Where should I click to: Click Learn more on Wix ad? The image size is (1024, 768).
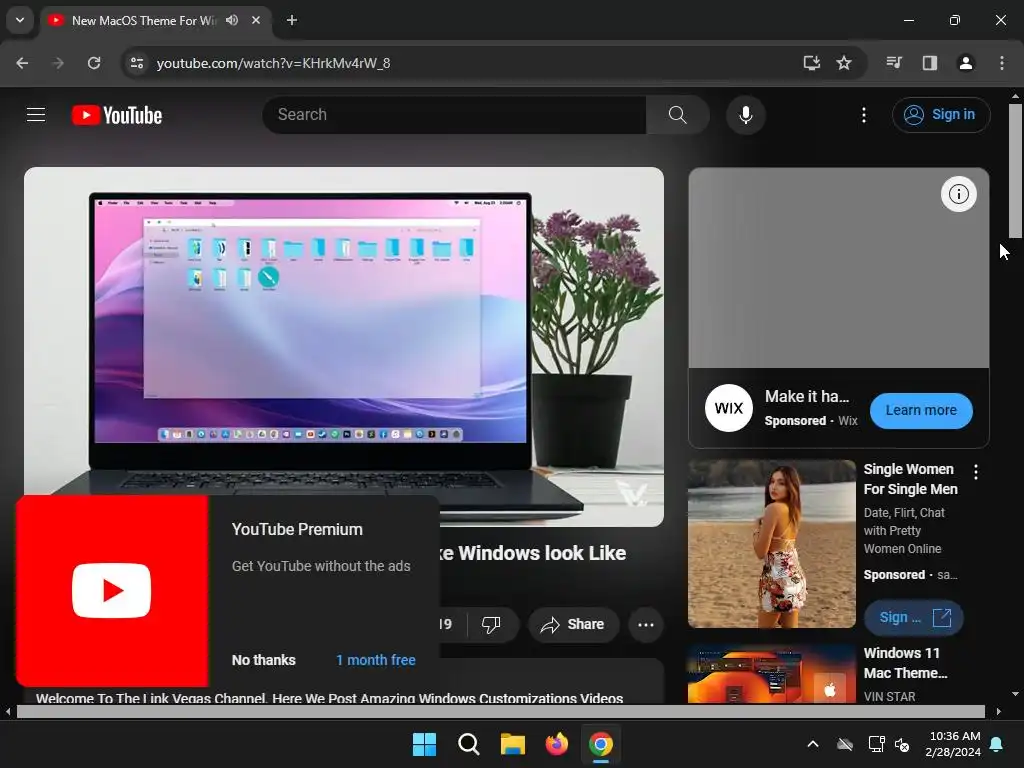[x=921, y=410]
